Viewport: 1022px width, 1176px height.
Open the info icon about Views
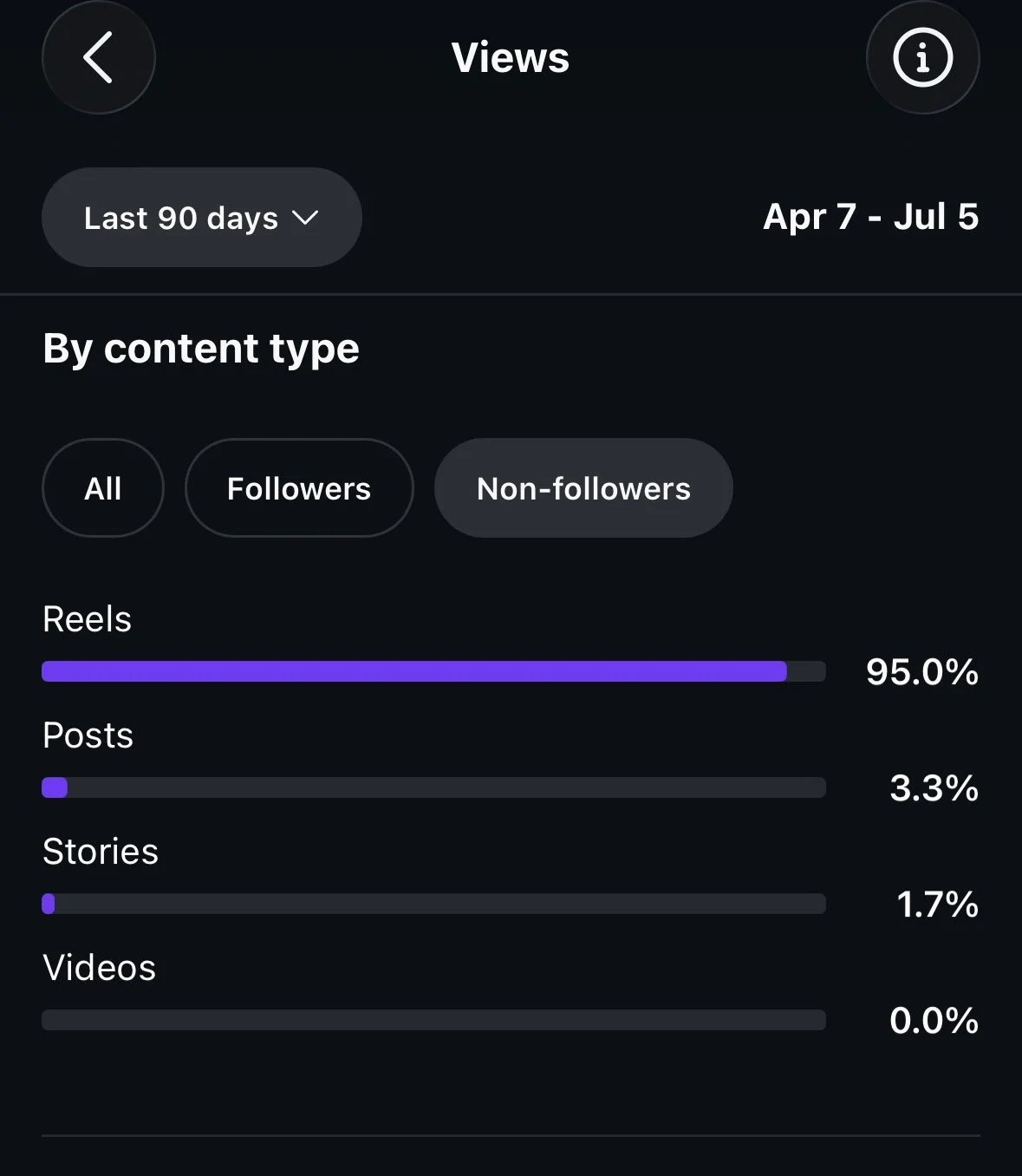pyautogui.click(x=922, y=57)
